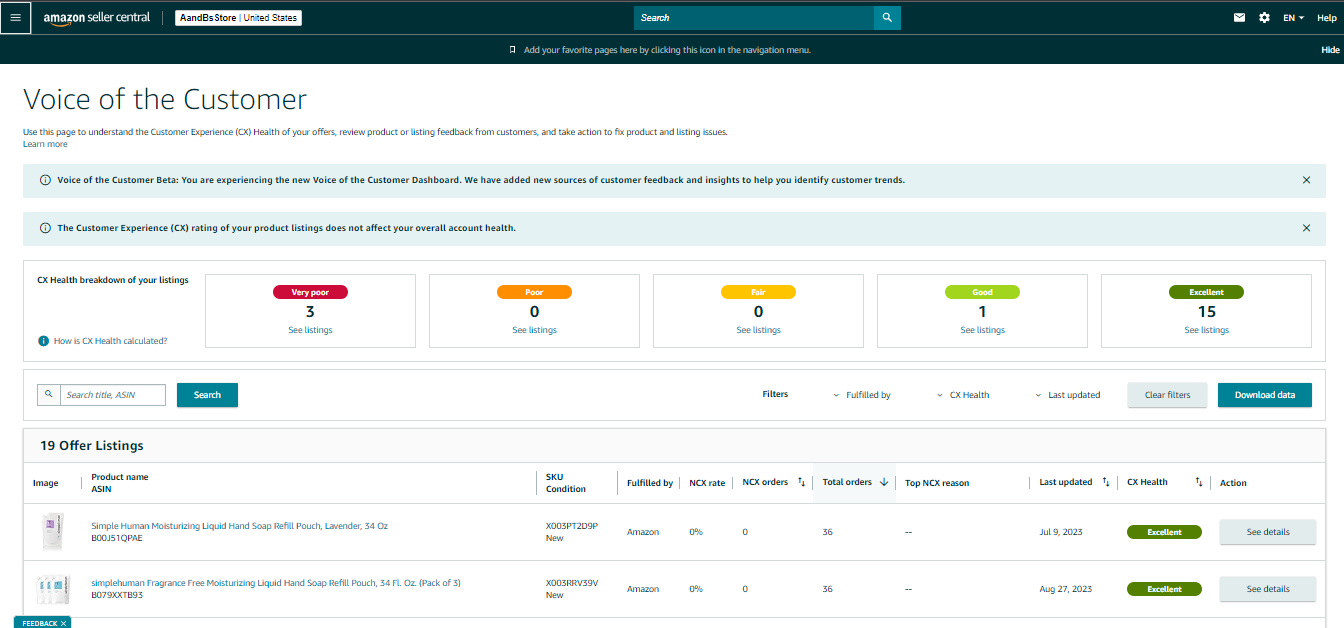The width and height of the screenshot is (1344, 628).
Task: Expand the Last updated filter
Action: [1067, 395]
